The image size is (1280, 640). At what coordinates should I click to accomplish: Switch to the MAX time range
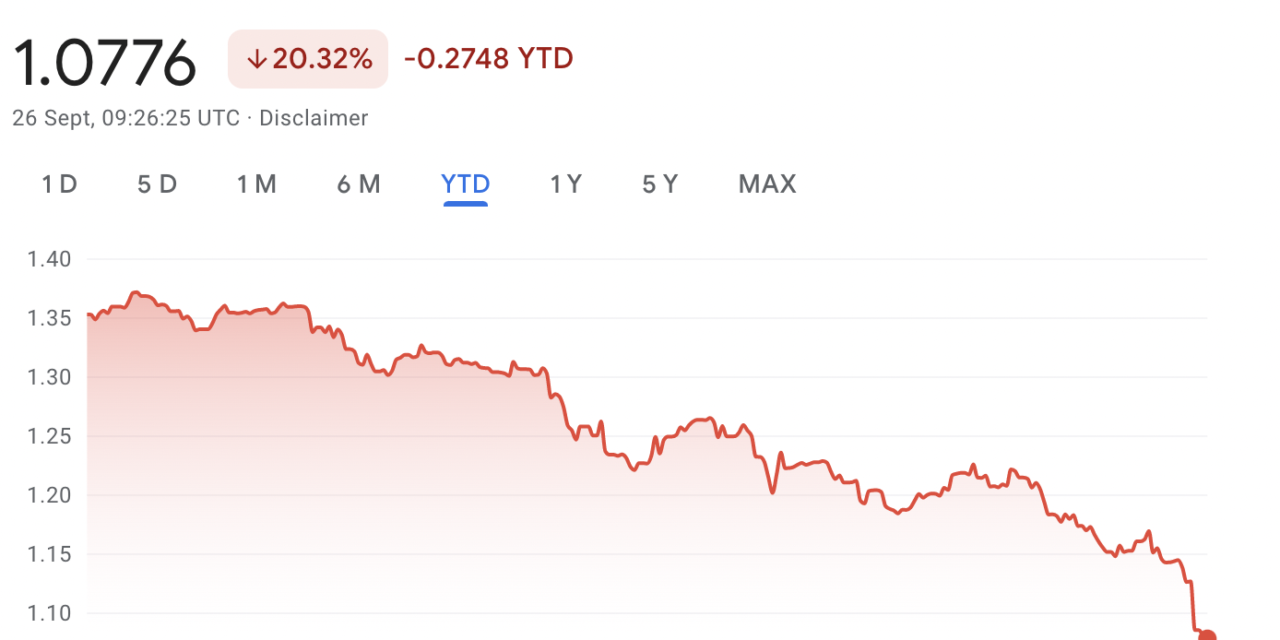767,184
